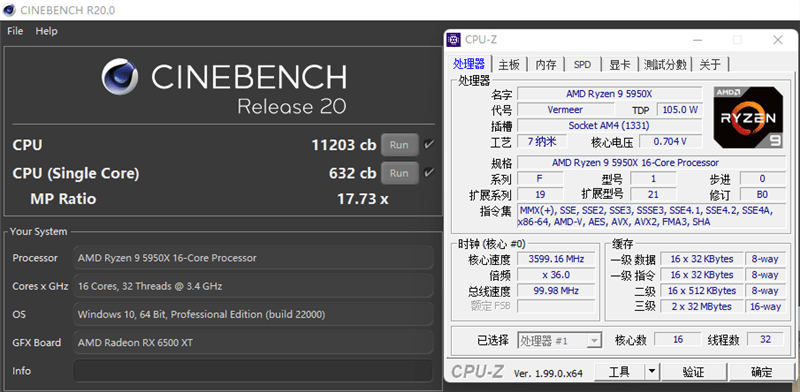Click the 工艺 value 7 纳米
Image resolution: width=800 pixels, height=392 pixels.
pos(541,141)
